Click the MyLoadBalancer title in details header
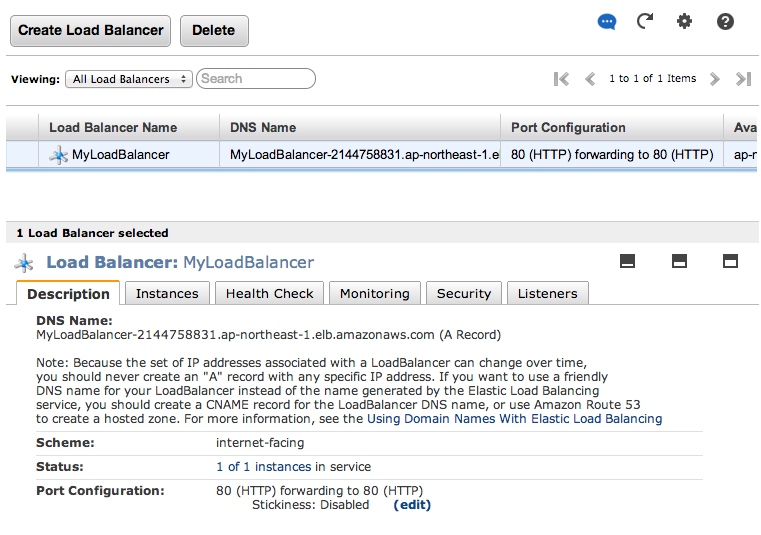This screenshot has height=535, width=761. tap(248, 263)
